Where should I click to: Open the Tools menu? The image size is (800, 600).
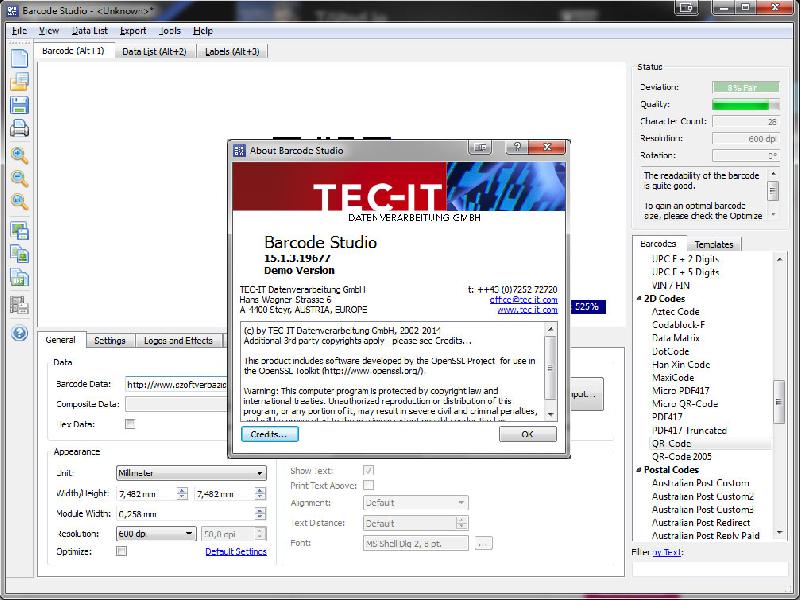click(169, 31)
